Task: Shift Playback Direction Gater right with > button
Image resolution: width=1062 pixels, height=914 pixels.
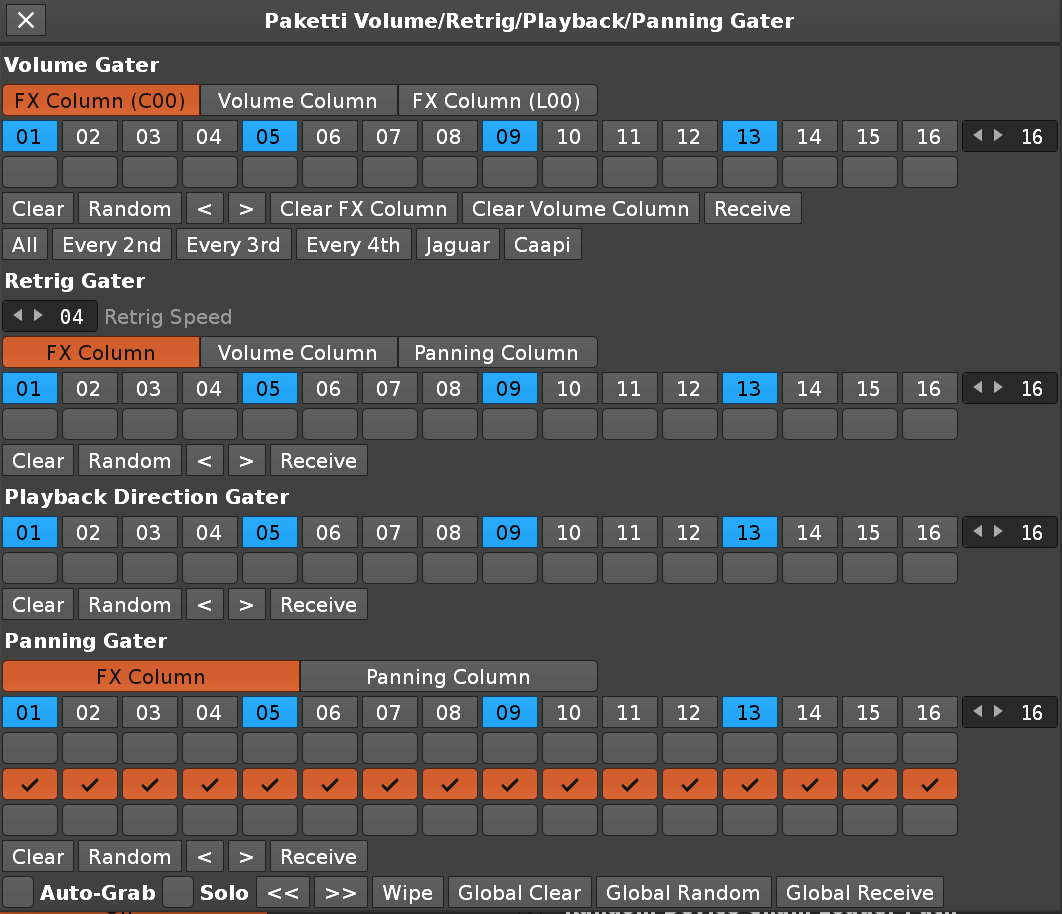Action: click(246, 605)
